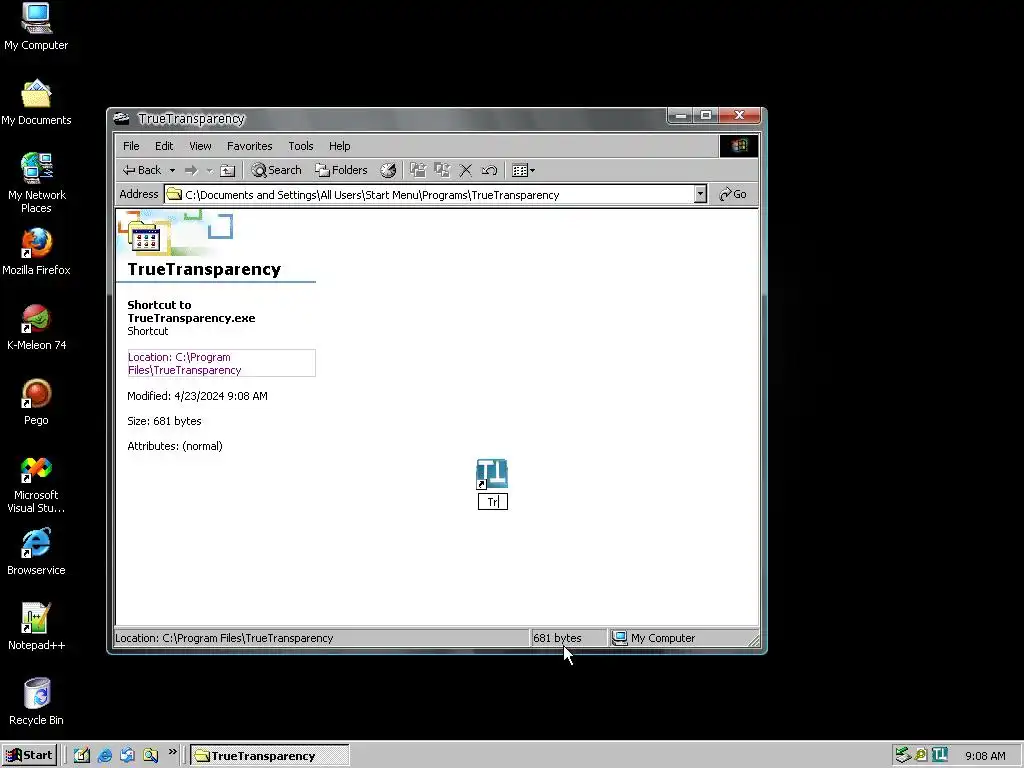Launch Outlook Express from Quick Launch

tap(127, 755)
